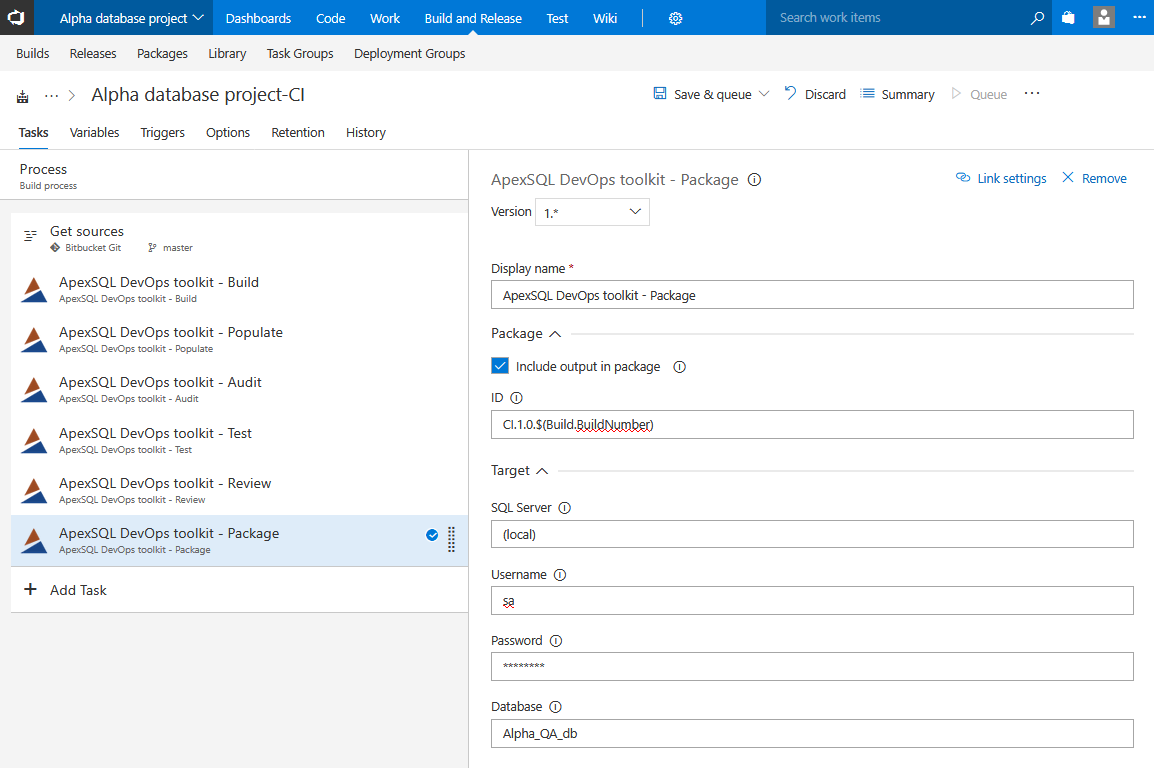Show info tooltip for Database
Image resolution: width=1154 pixels, height=768 pixels.
tap(556, 707)
